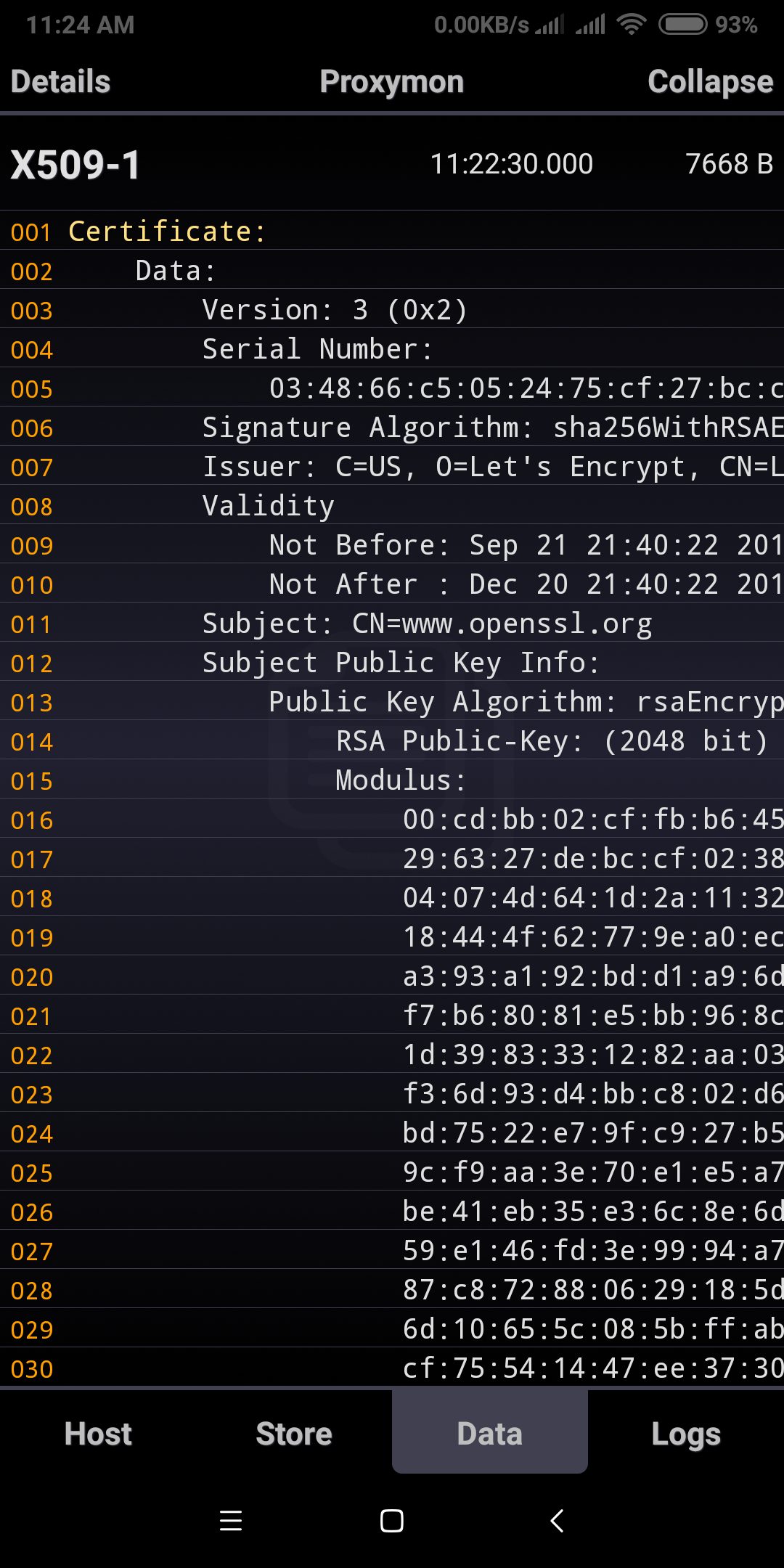The image size is (784, 1568).
Task: Select the RSA Public-Key 2048 bit line
Action: [552, 741]
